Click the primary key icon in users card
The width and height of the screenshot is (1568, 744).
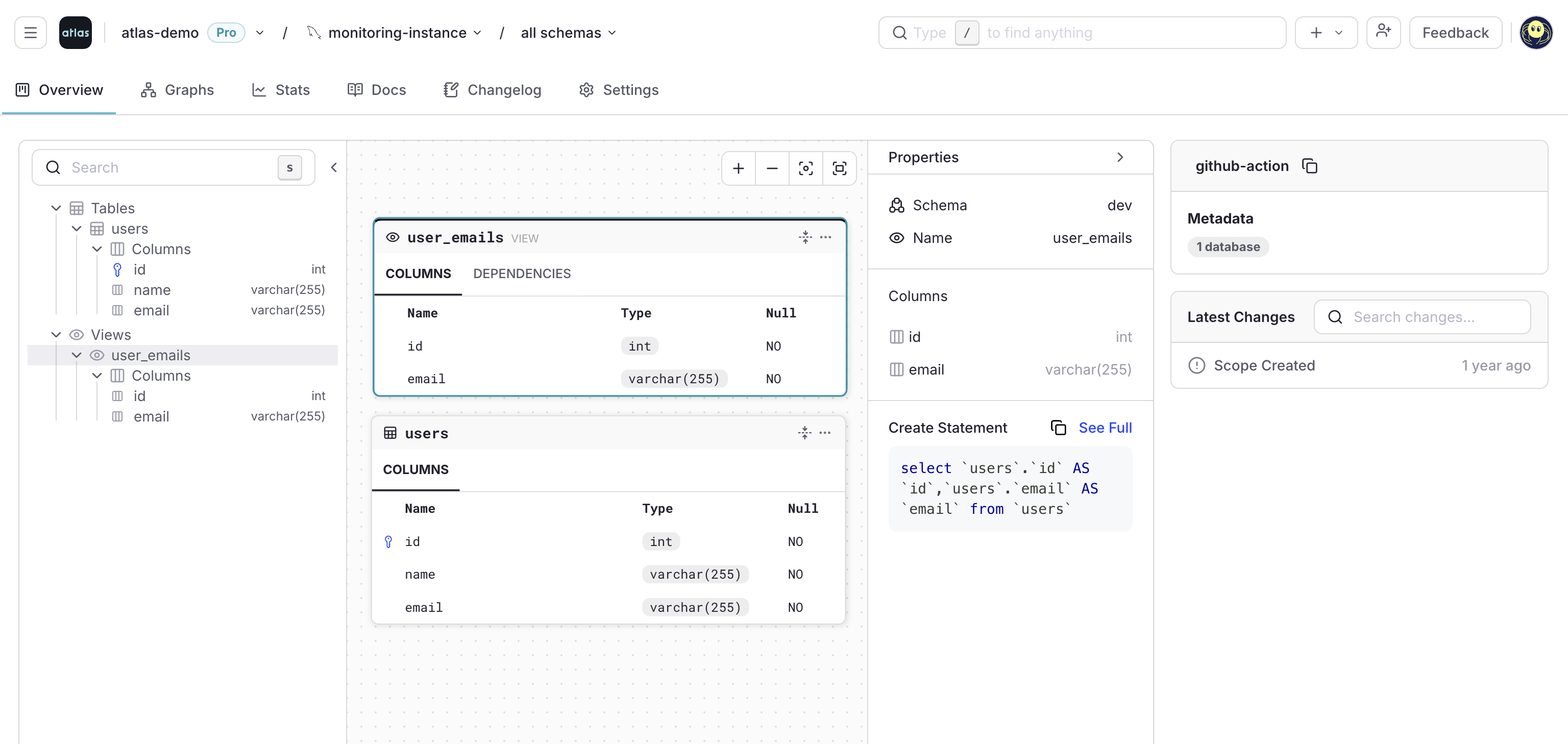(x=388, y=541)
